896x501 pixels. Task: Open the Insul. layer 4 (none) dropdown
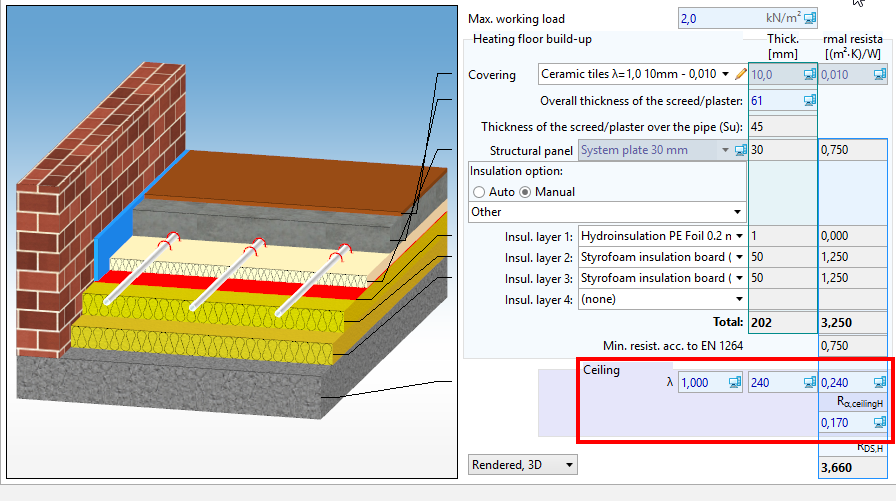point(739,299)
